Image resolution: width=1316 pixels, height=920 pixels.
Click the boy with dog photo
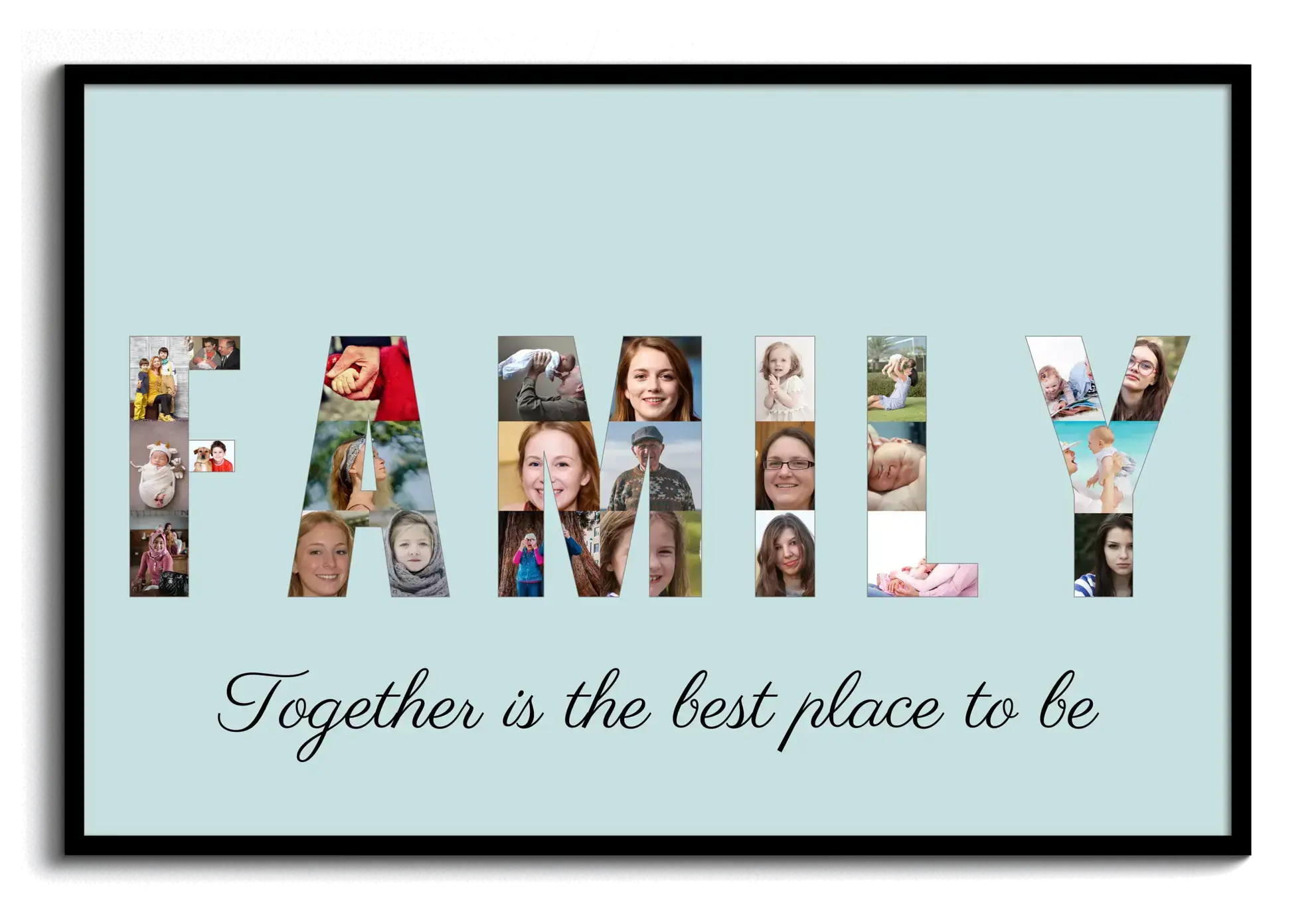(x=212, y=456)
